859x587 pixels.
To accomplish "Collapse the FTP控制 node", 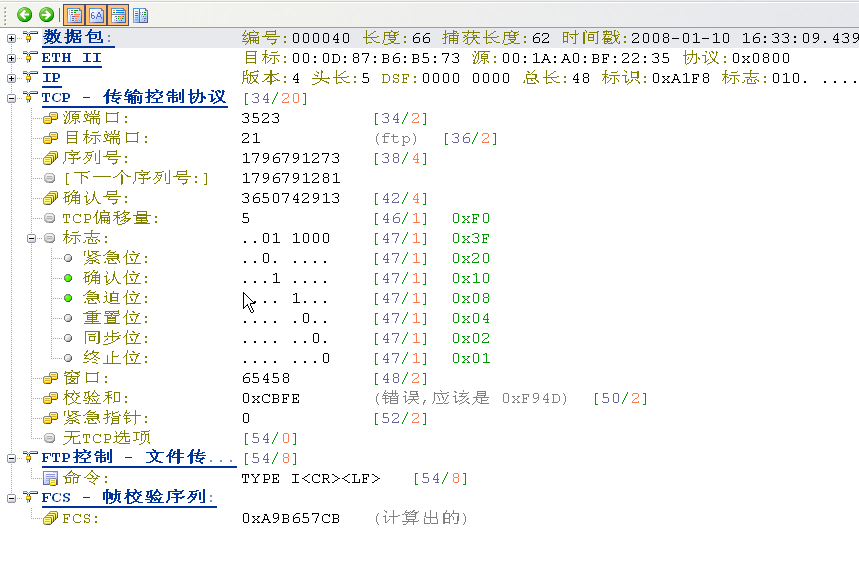I will (11, 458).
